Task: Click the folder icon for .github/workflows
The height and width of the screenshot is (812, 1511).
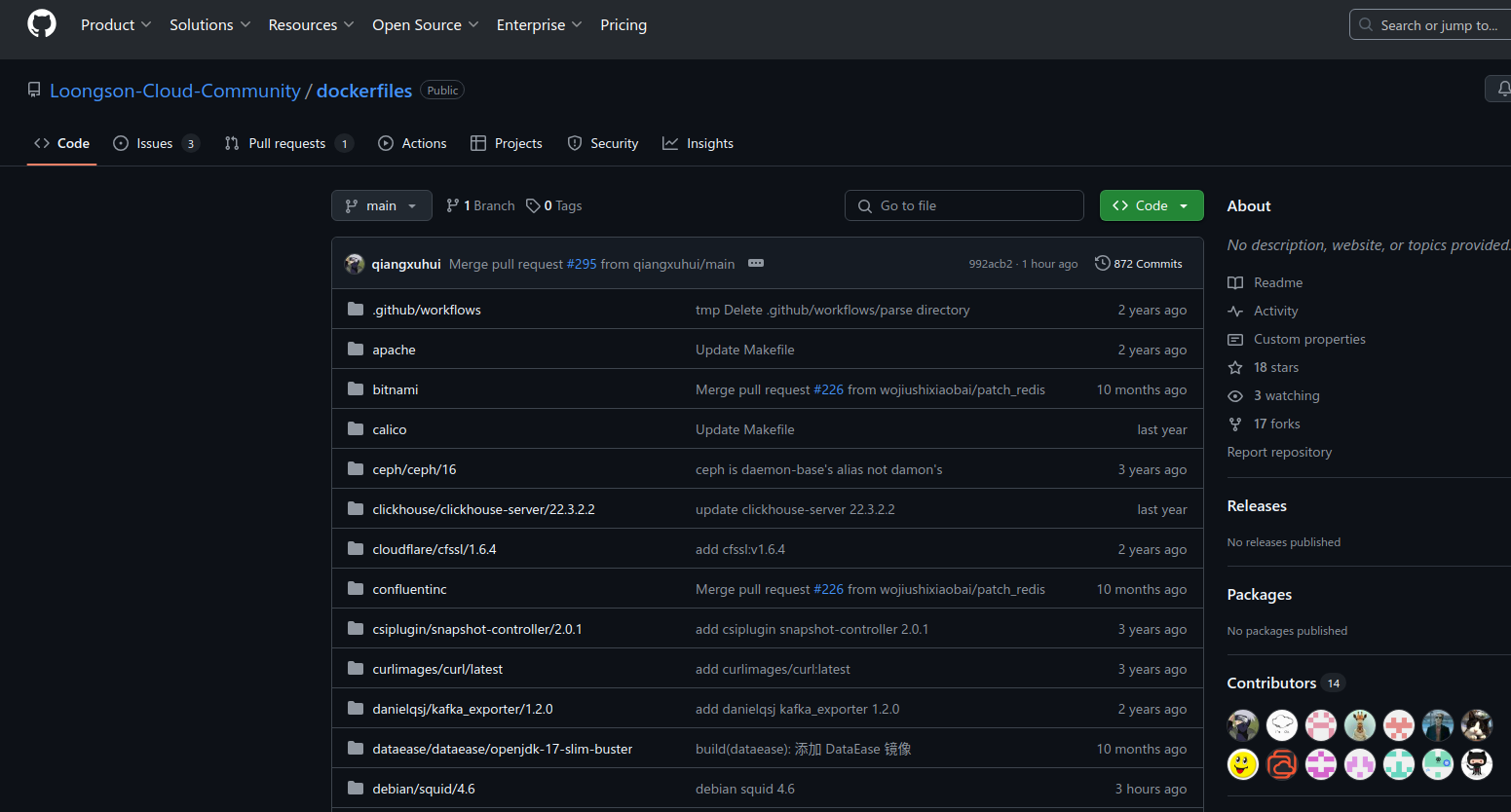Action: pos(356,310)
